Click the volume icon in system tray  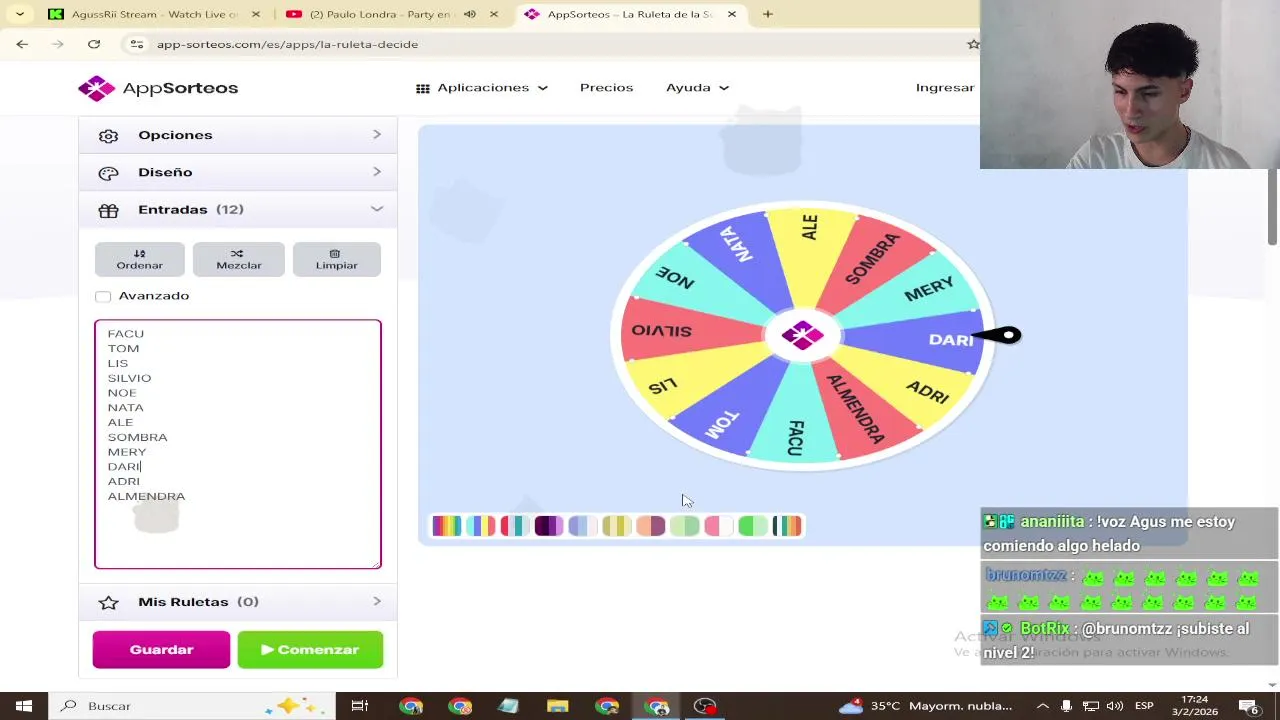click(x=1115, y=706)
